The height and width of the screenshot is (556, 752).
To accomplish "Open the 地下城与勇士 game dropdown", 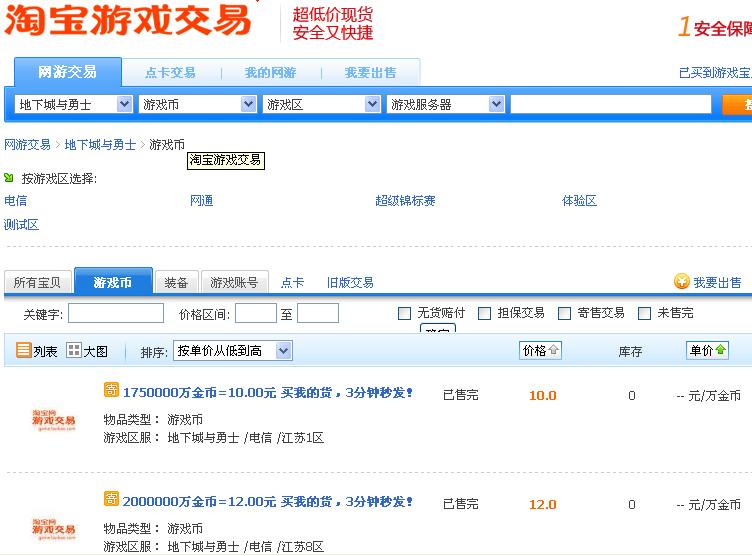I will click(x=74, y=104).
